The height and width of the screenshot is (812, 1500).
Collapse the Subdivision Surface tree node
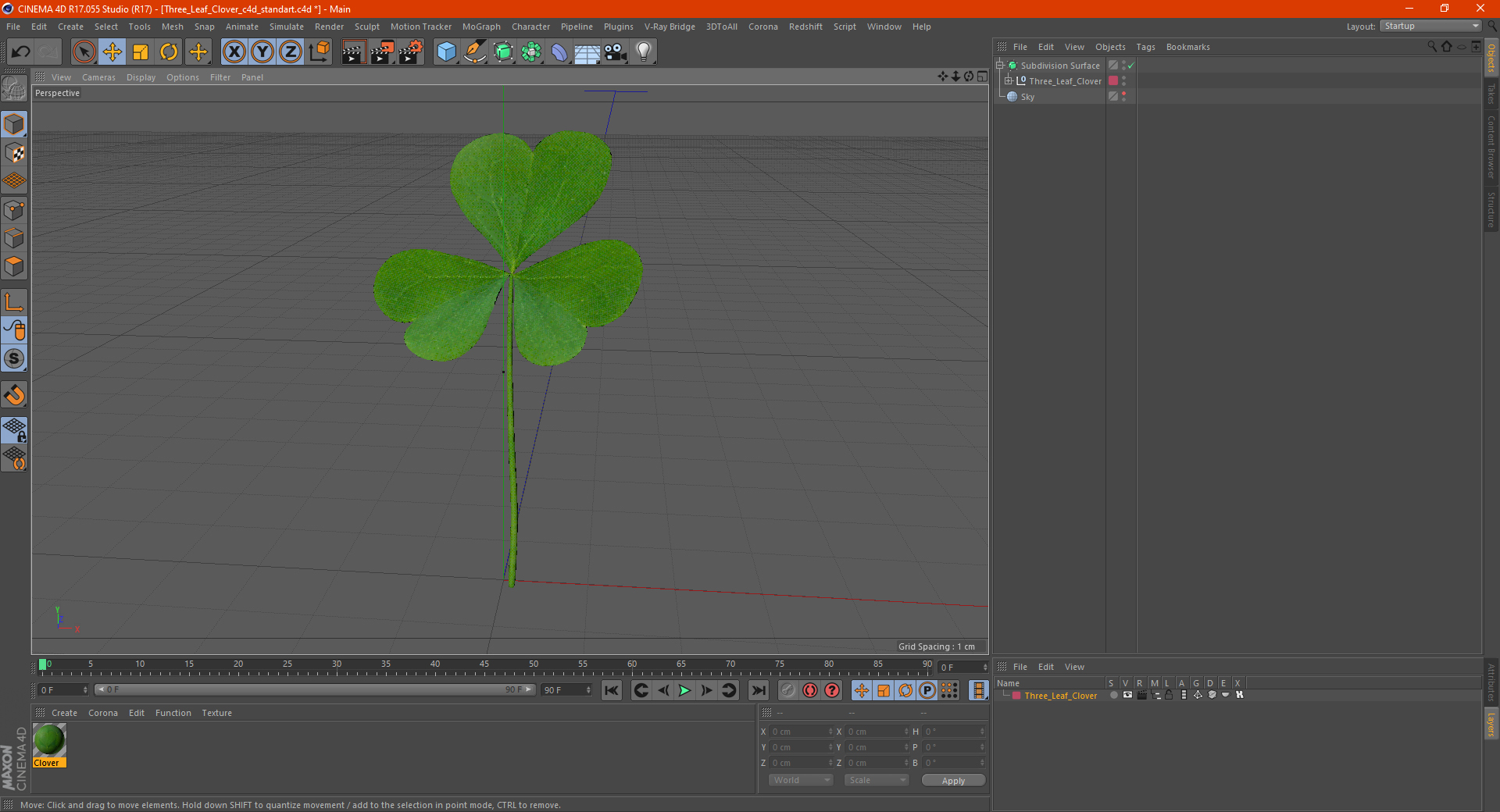click(999, 65)
